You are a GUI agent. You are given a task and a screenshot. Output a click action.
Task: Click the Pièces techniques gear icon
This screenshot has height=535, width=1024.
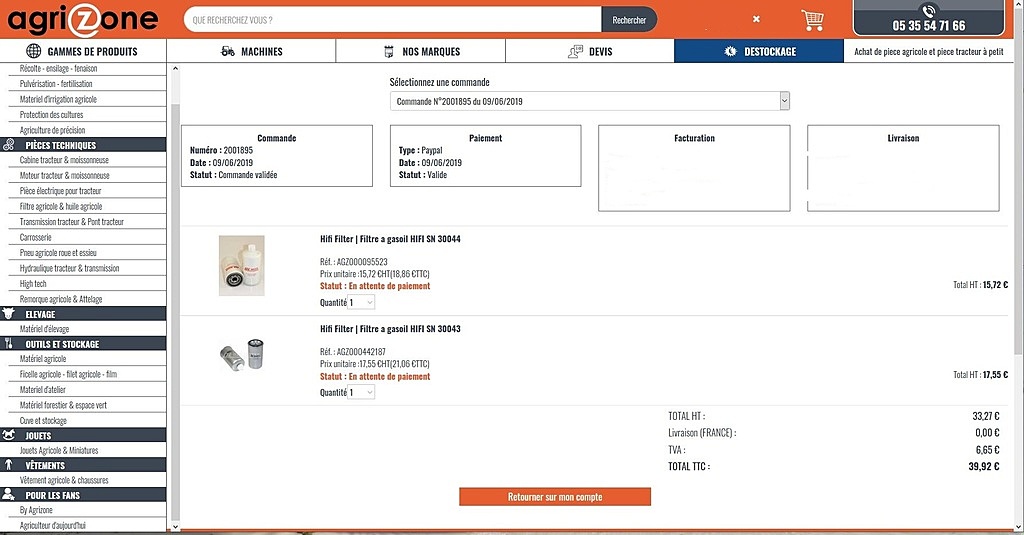[x=8, y=145]
